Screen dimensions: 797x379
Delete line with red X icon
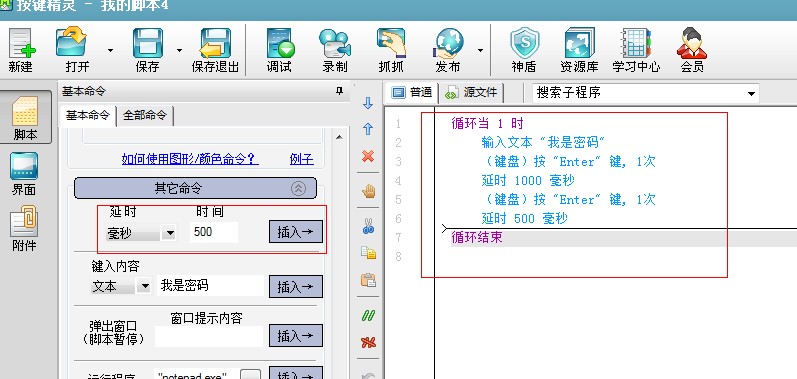point(368,156)
